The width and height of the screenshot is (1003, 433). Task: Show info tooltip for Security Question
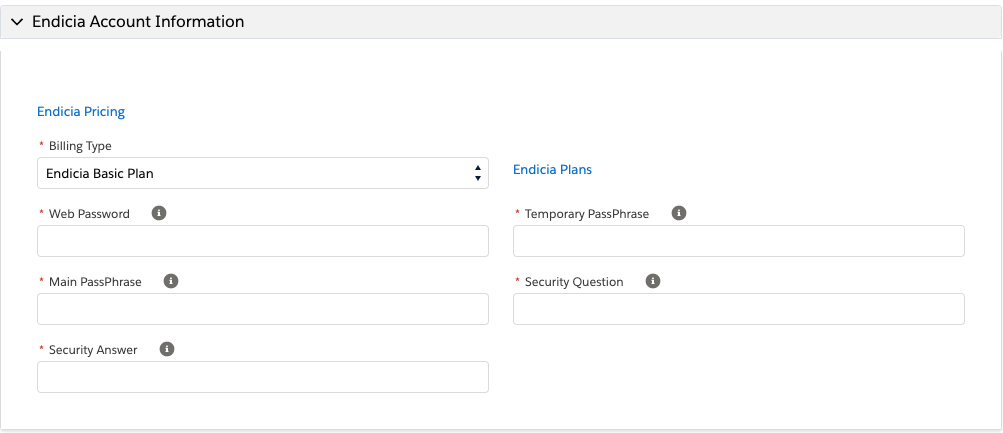(652, 281)
